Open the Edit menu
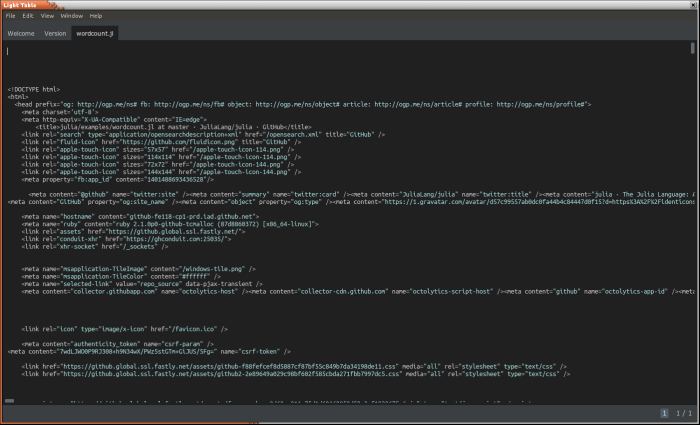700x425 pixels. click(x=28, y=16)
